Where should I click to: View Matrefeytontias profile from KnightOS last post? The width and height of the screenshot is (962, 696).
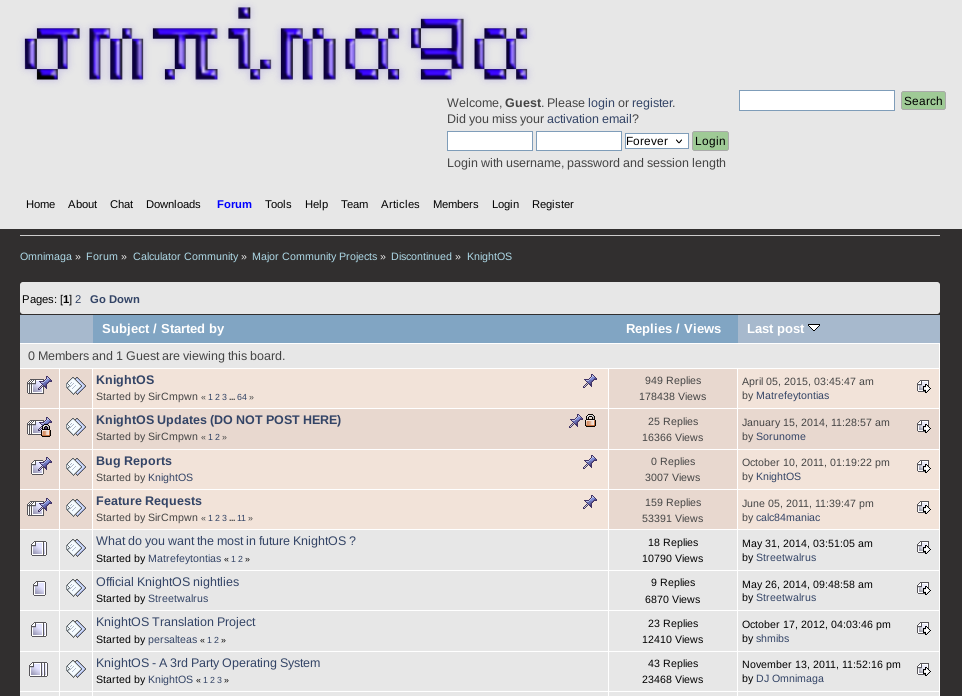coord(792,396)
